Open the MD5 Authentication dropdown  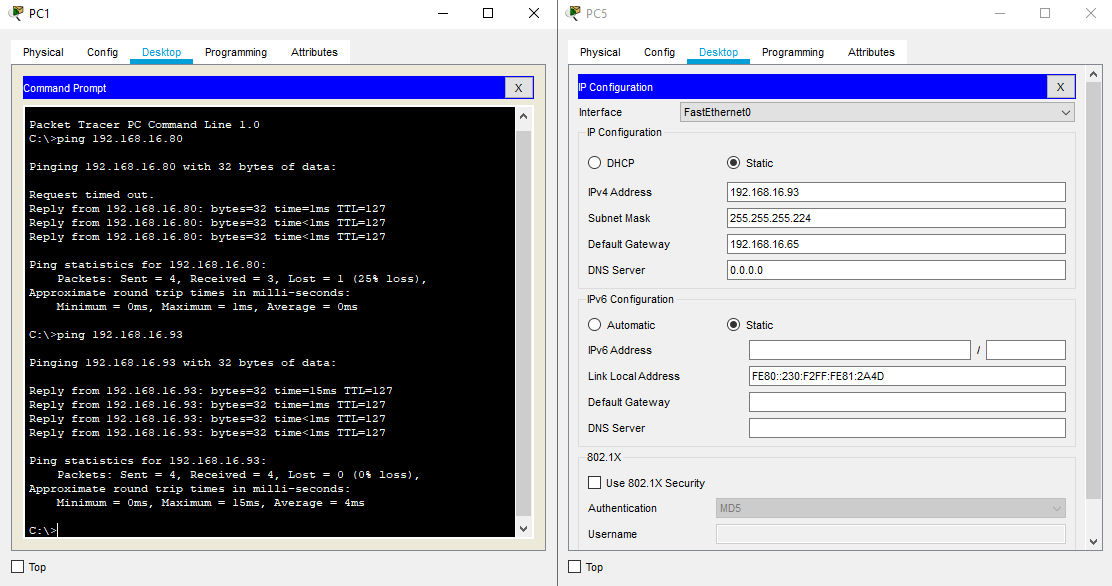[x=891, y=508]
